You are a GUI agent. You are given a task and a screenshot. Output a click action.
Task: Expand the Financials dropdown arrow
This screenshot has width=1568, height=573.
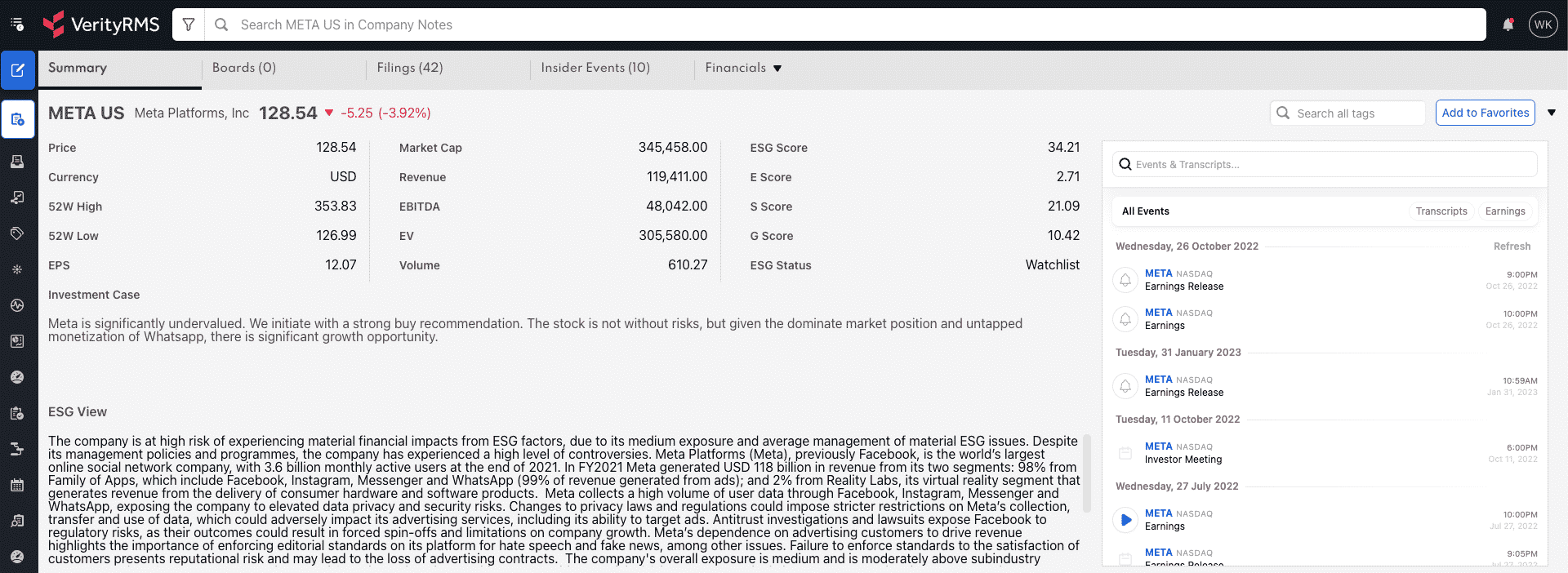coord(777,69)
